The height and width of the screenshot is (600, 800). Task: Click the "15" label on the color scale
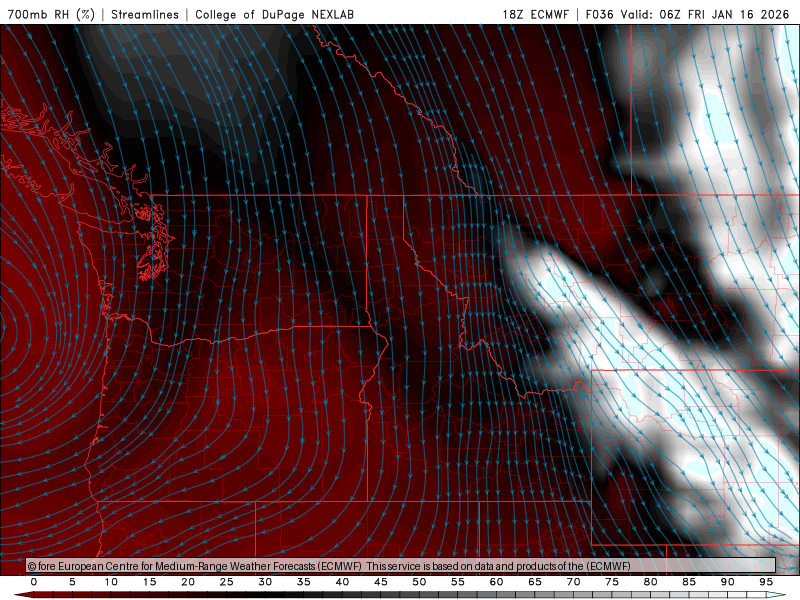(x=149, y=582)
